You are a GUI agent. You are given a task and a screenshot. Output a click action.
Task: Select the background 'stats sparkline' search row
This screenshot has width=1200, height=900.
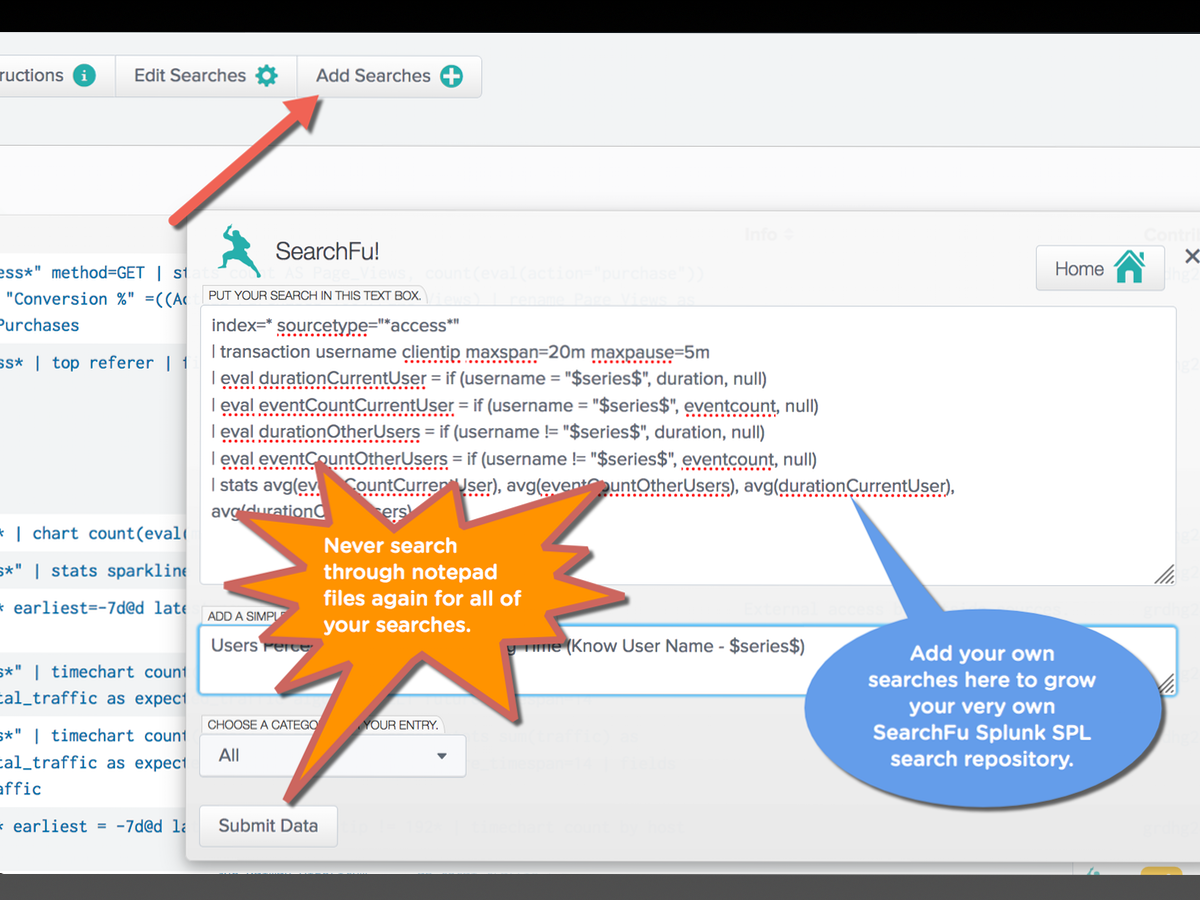(x=93, y=571)
